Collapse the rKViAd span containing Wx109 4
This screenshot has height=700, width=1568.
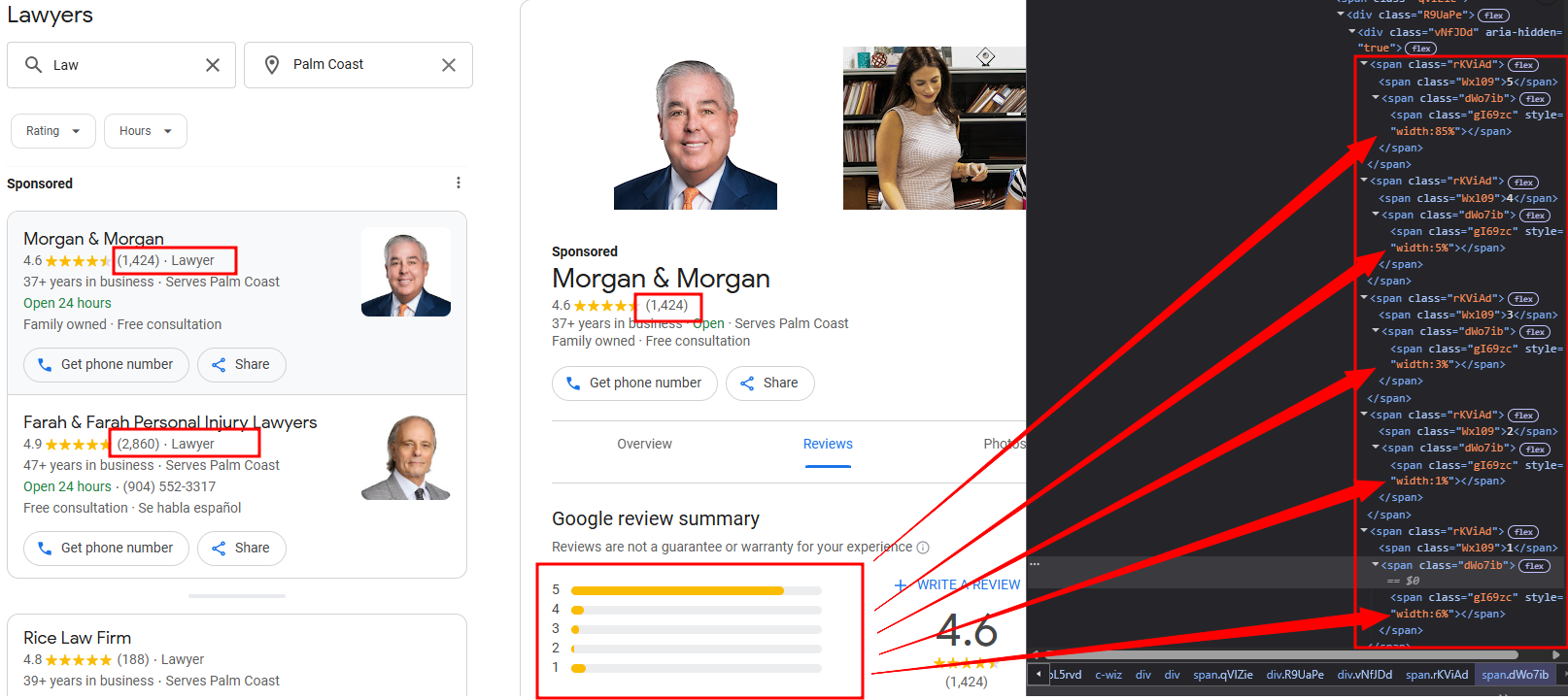tap(1364, 181)
